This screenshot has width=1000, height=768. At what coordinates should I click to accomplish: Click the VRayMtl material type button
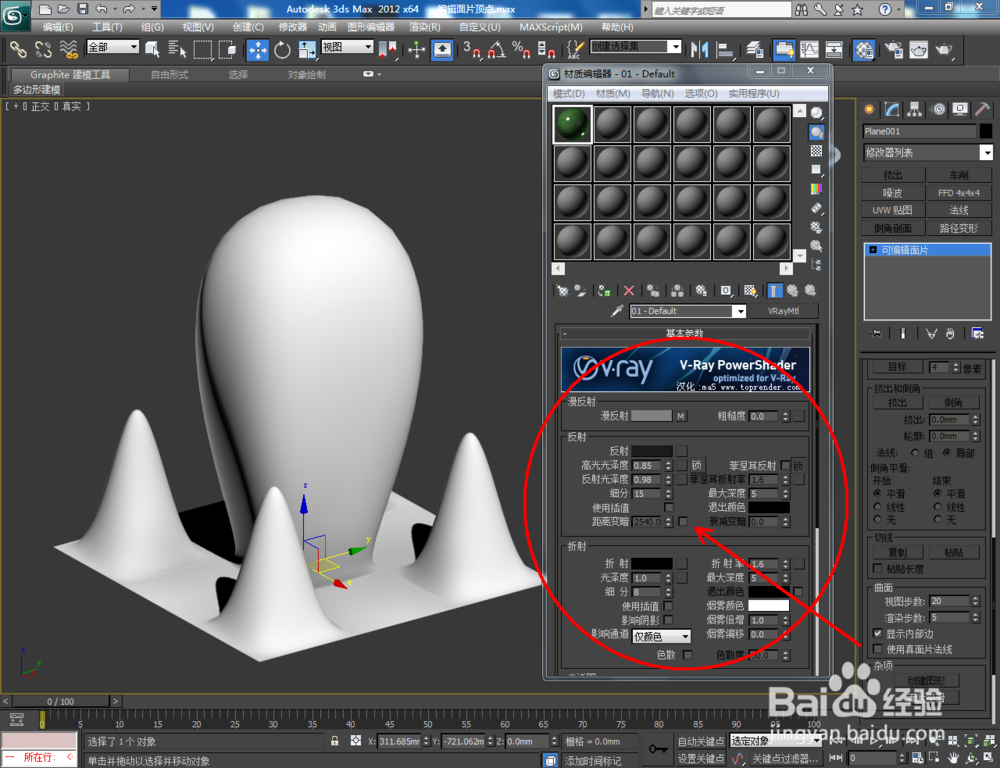click(783, 311)
